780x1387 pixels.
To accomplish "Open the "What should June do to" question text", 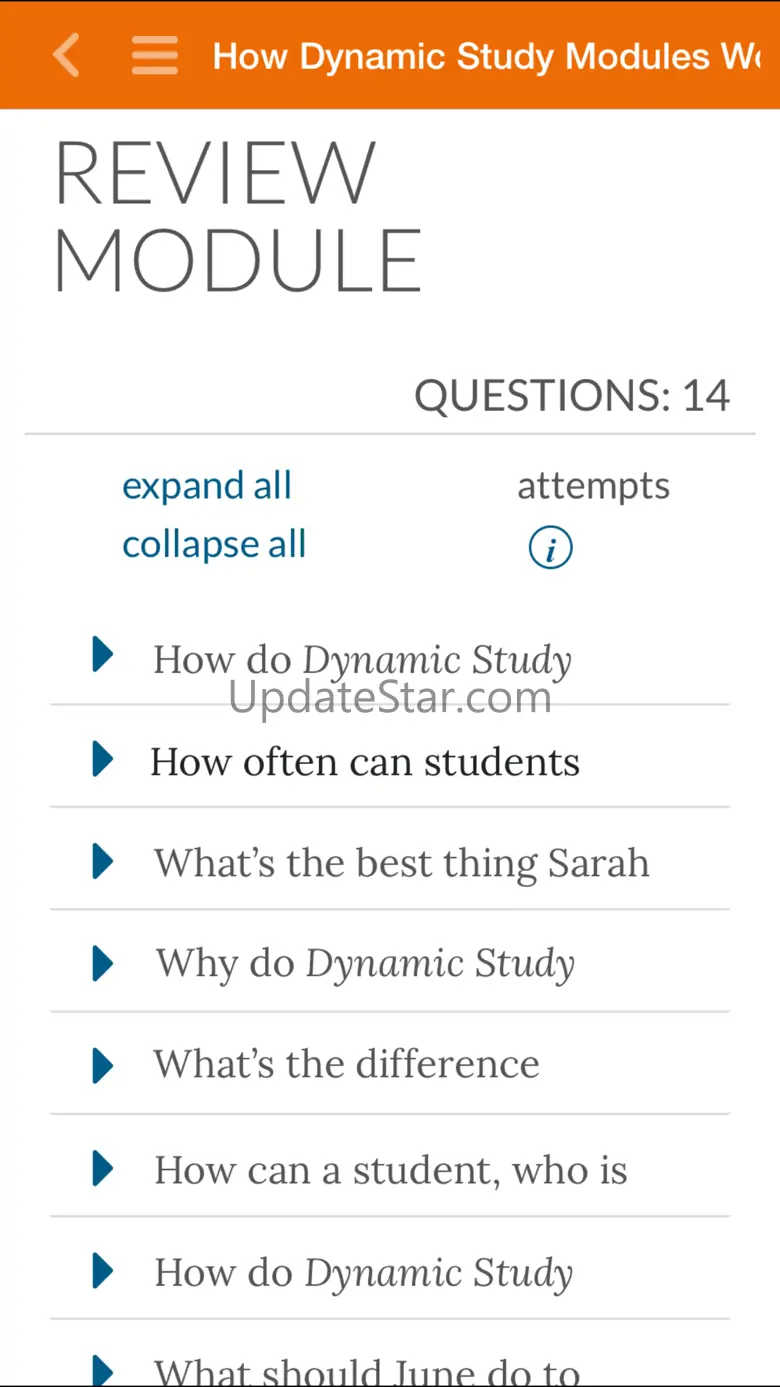I will (367, 1371).
